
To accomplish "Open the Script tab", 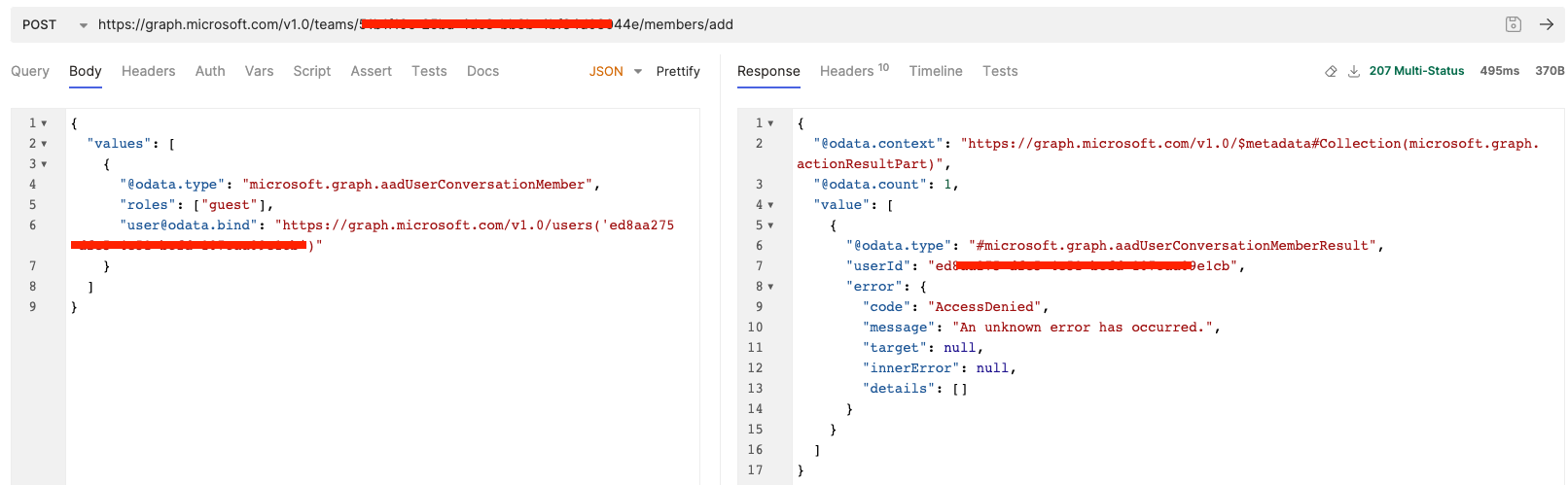I will (312, 71).
